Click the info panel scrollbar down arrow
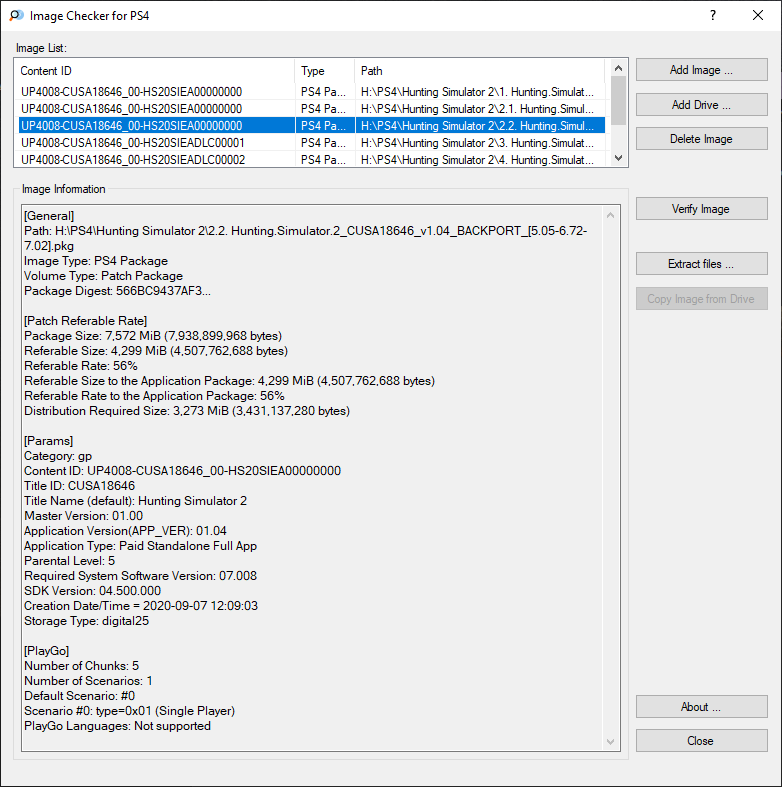 coord(610,741)
